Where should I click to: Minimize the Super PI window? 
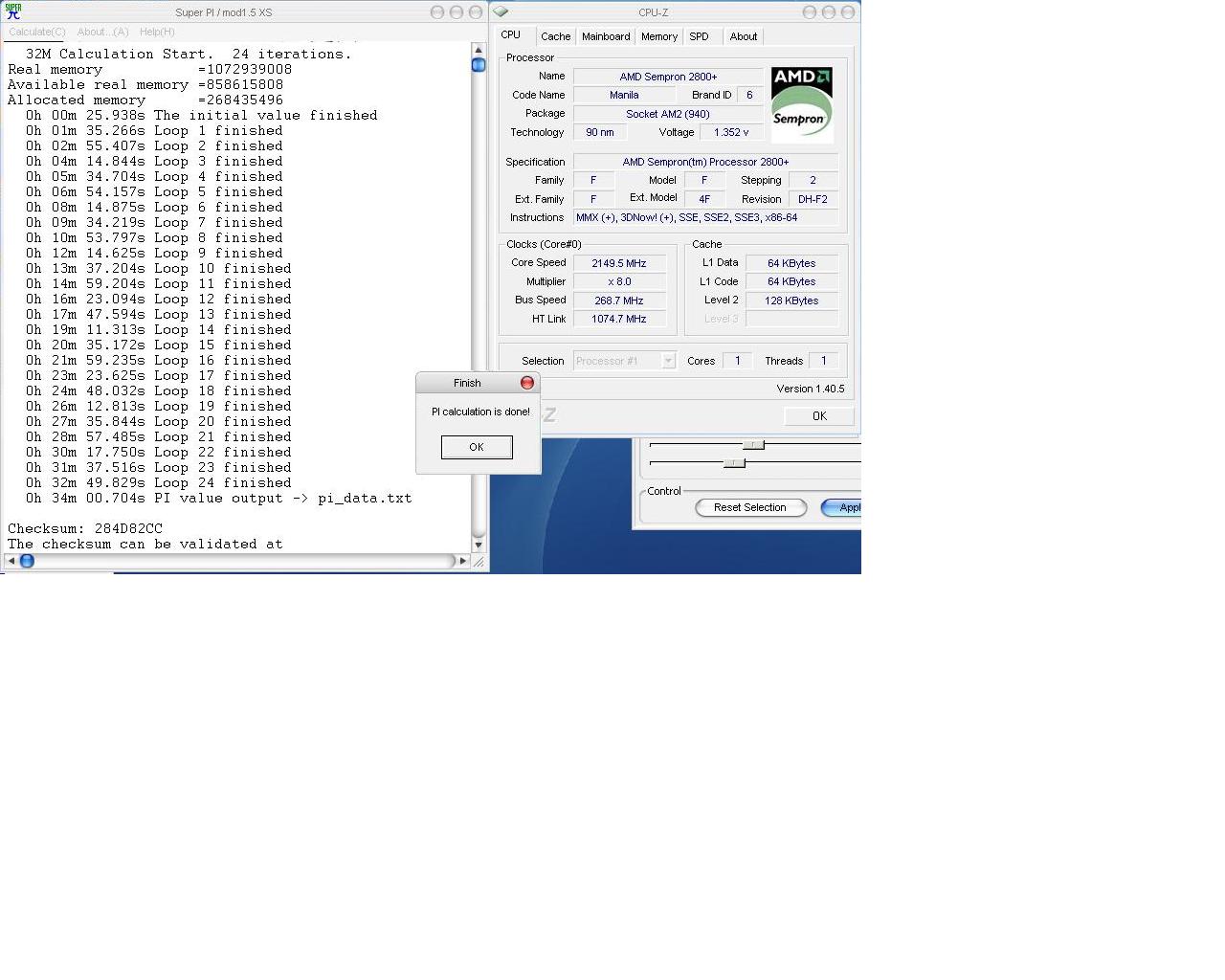click(x=437, y=12)
